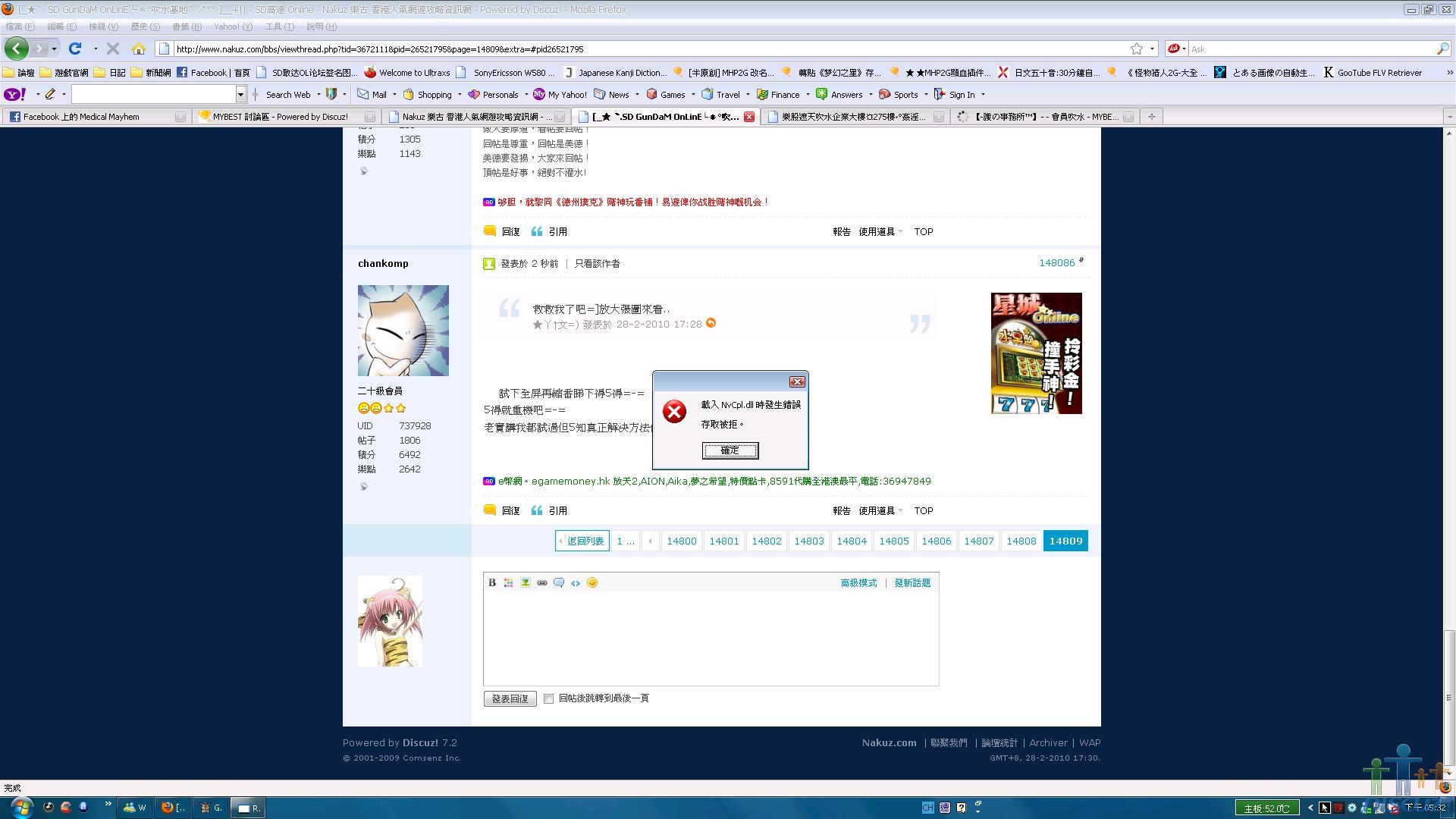The image size is (1456, 819).
Task: Bookmark this page with the star icon
Action: point(1136,49)
